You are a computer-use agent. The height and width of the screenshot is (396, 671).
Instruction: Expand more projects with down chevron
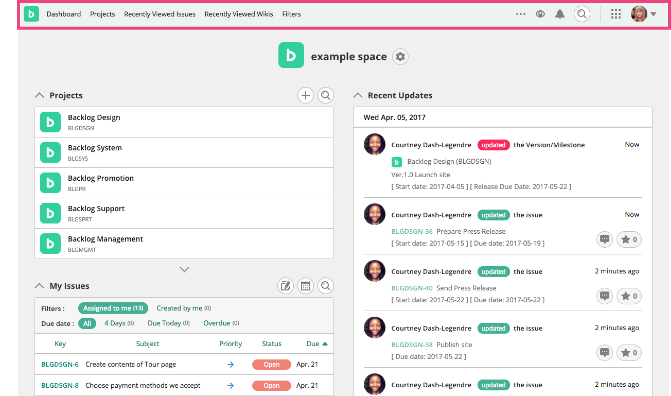(x=184, y=269)
